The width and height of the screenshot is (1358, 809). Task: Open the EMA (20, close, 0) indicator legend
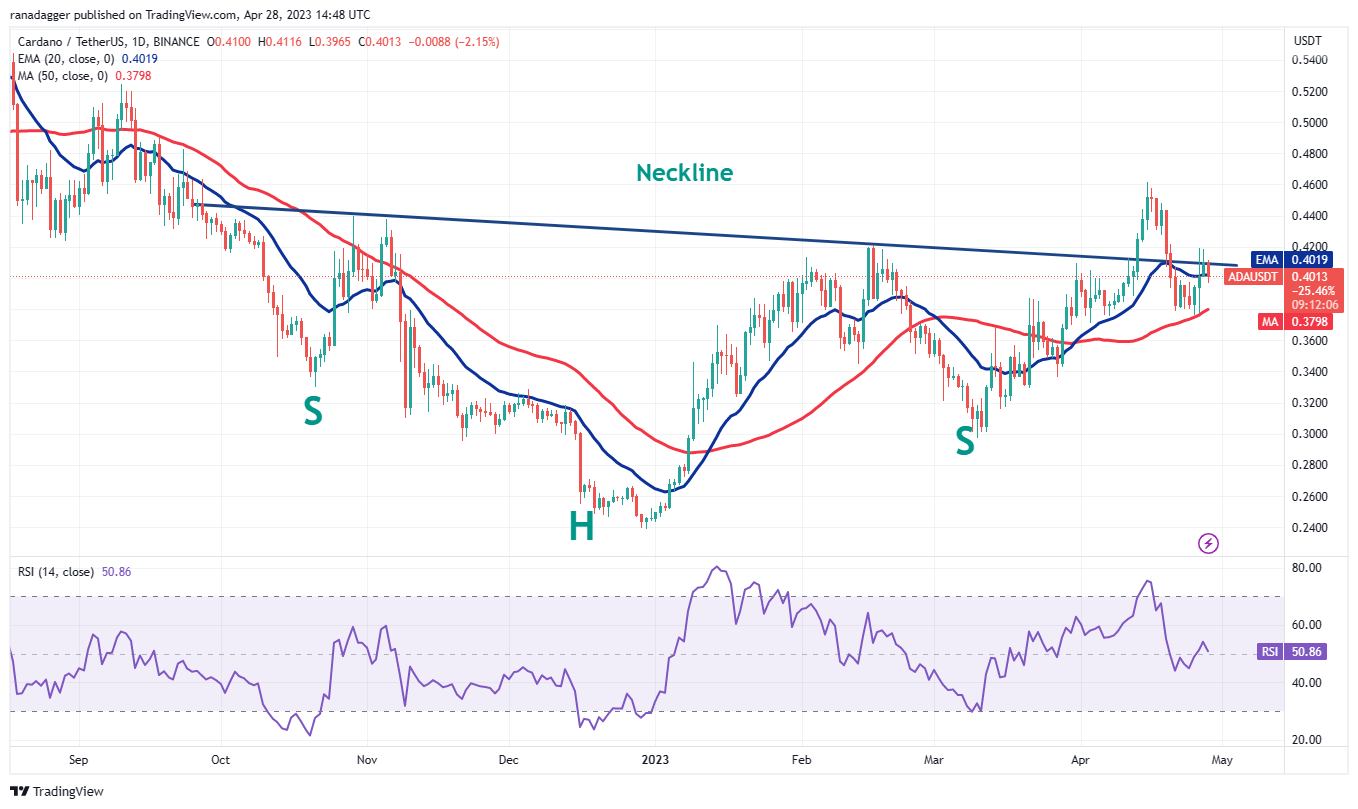point(85,59)
